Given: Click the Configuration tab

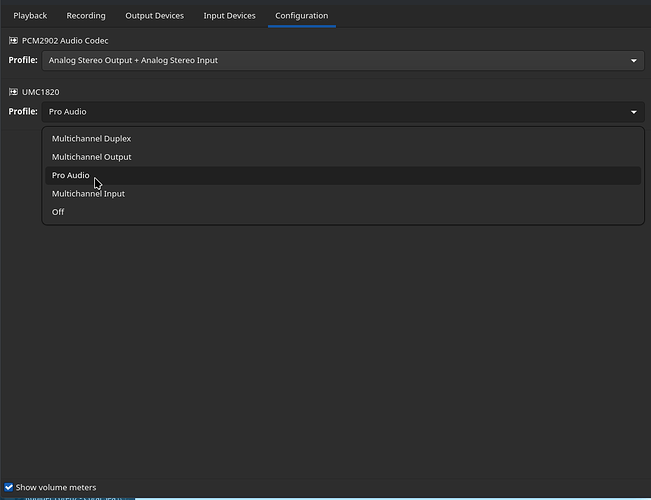Looking at the screenshot, I should coord(301,16).
